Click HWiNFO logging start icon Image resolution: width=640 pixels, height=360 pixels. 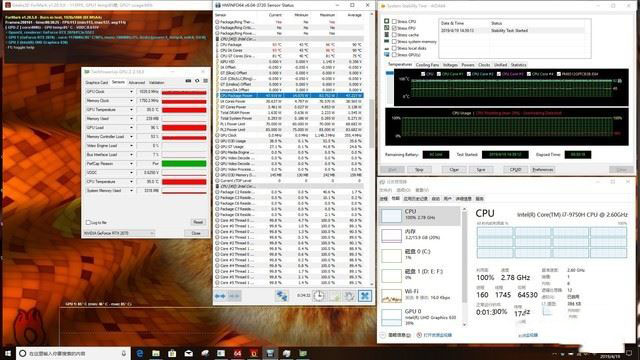click(334, 296)
